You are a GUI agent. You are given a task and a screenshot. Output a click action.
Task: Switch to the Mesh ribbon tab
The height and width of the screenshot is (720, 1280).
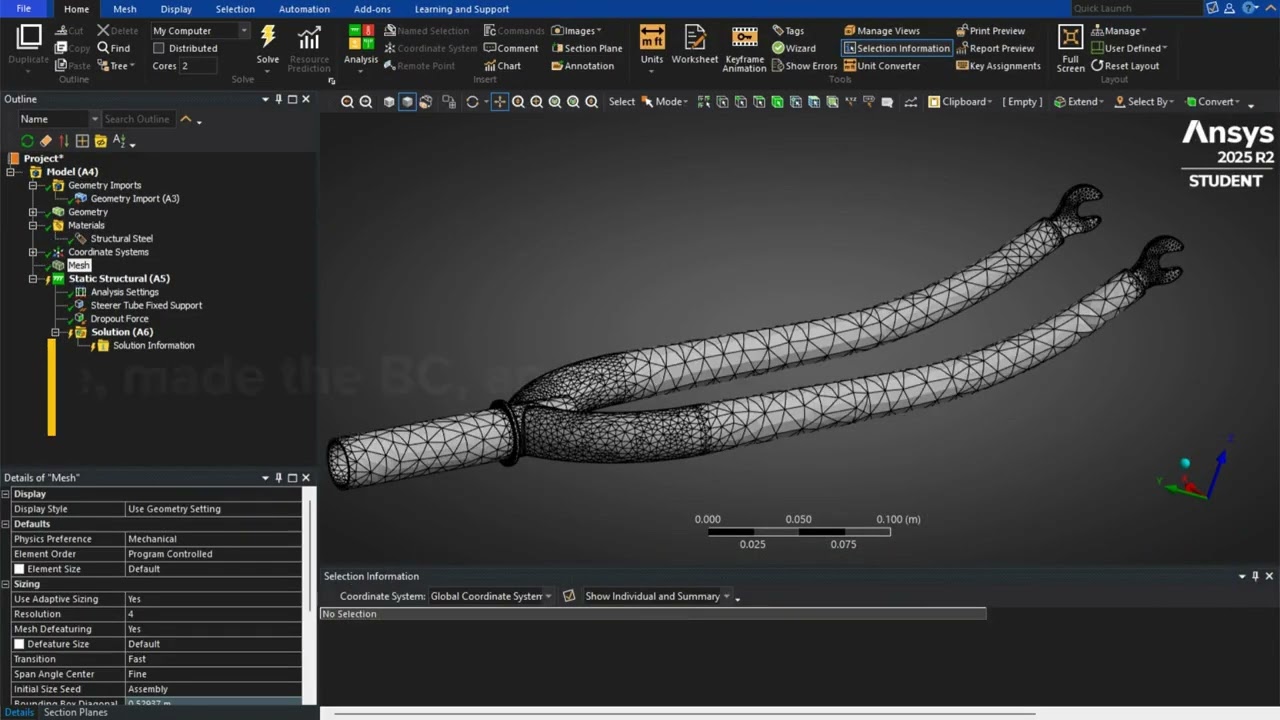pyautogui.click(x=125, y=9)
